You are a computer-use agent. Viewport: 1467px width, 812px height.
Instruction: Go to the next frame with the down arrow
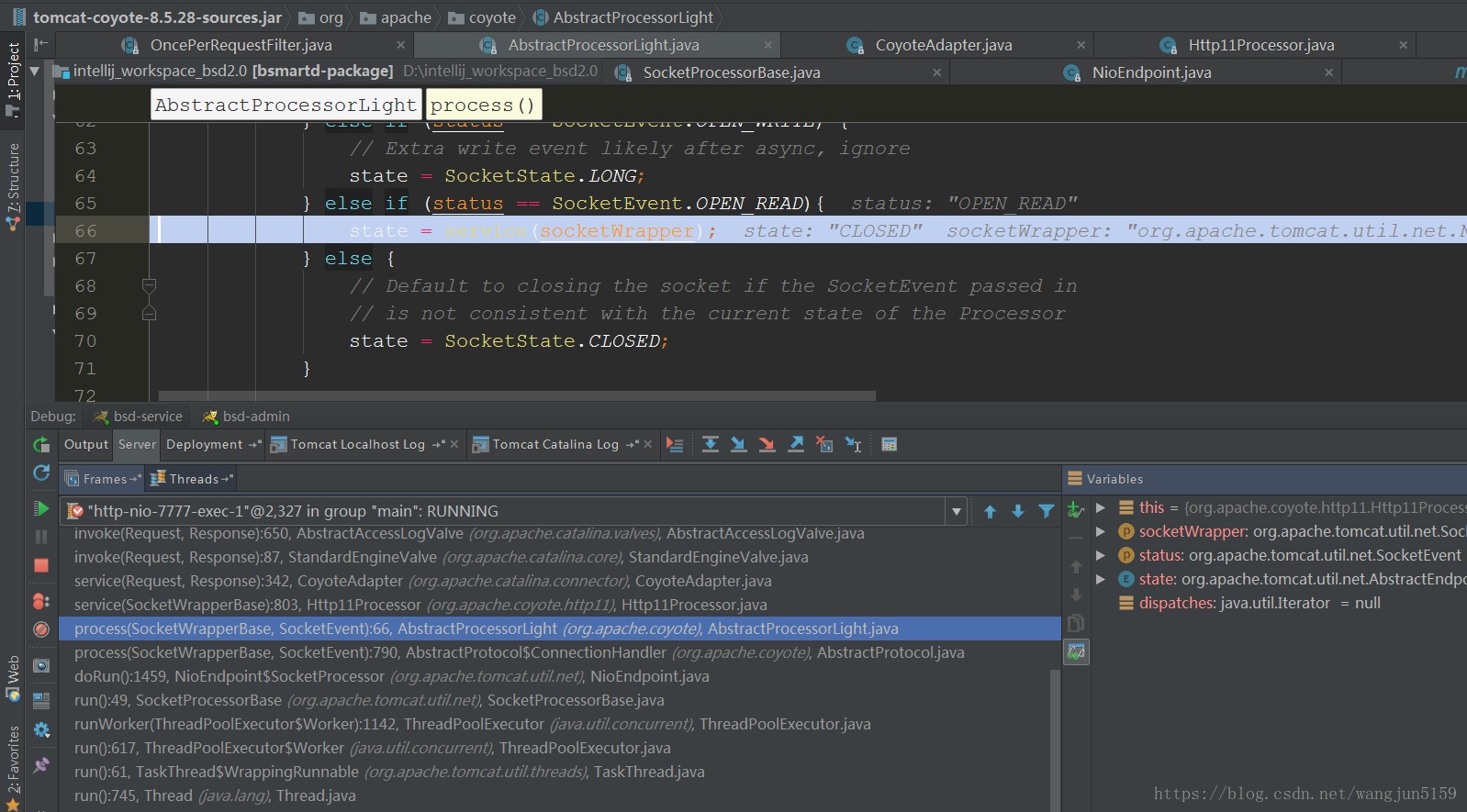(1018, 512)
